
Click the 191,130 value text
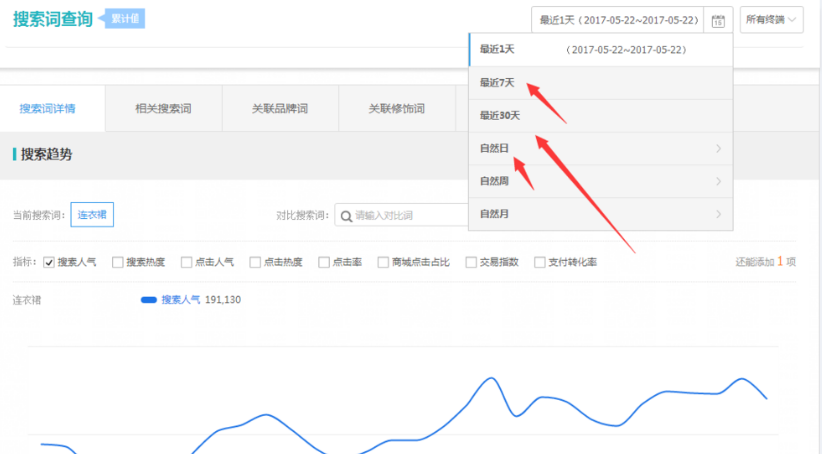[x=223, y=300]
